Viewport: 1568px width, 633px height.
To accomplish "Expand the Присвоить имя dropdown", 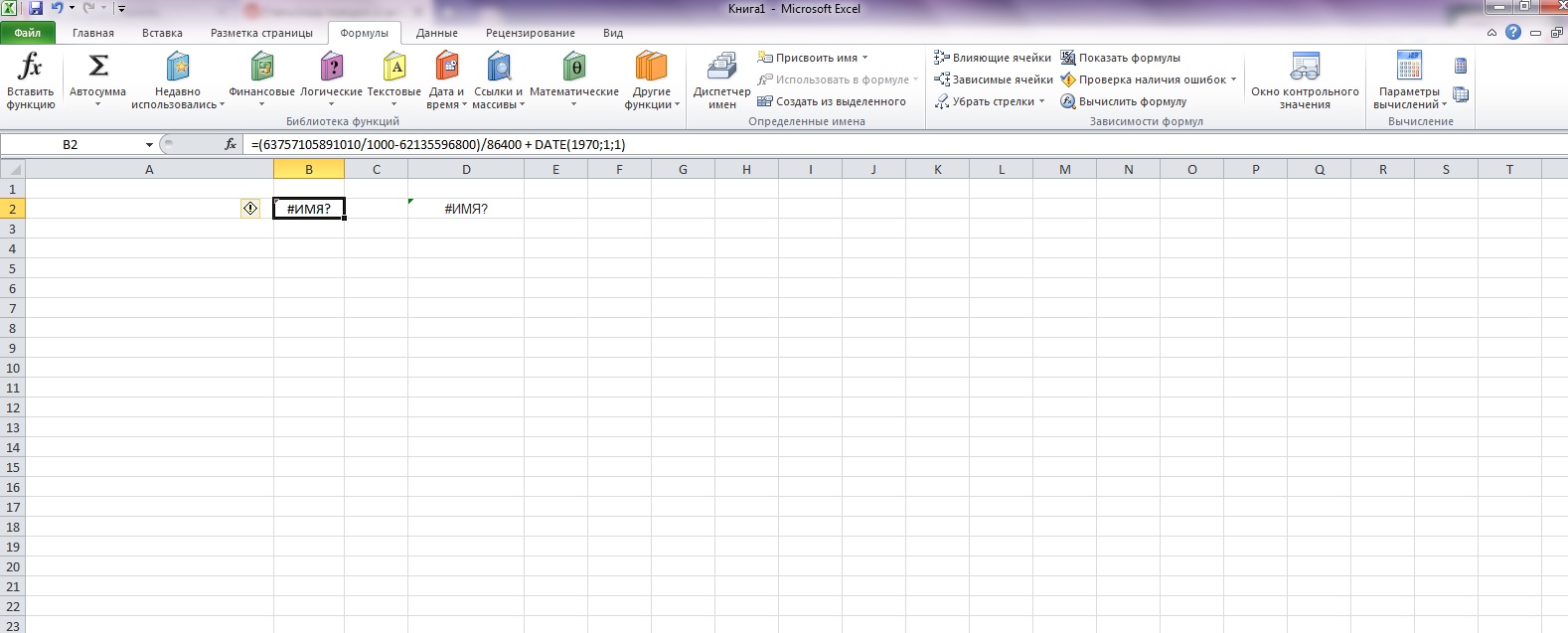I will 864,58.
